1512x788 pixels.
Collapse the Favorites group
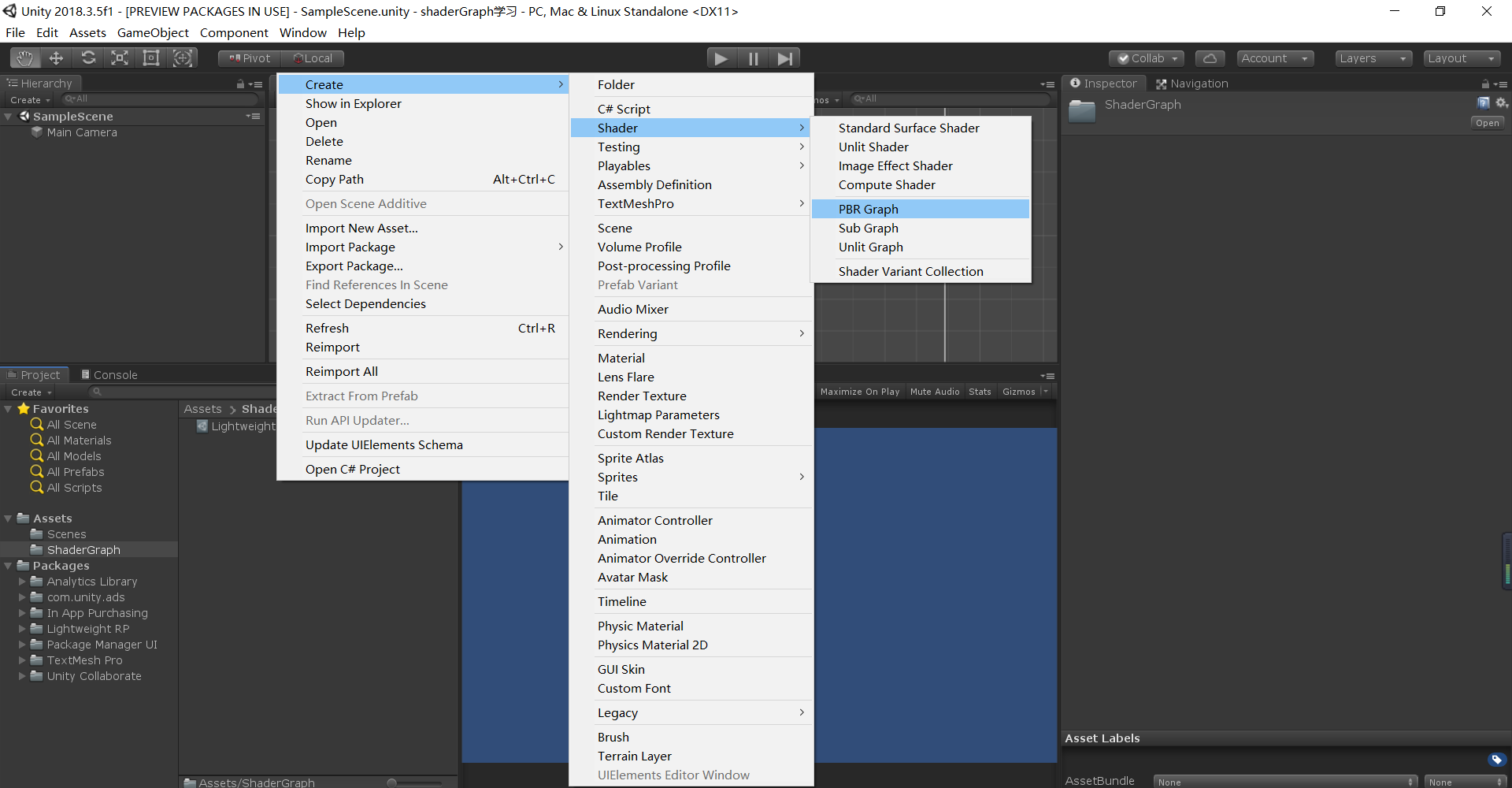(8, 409)
